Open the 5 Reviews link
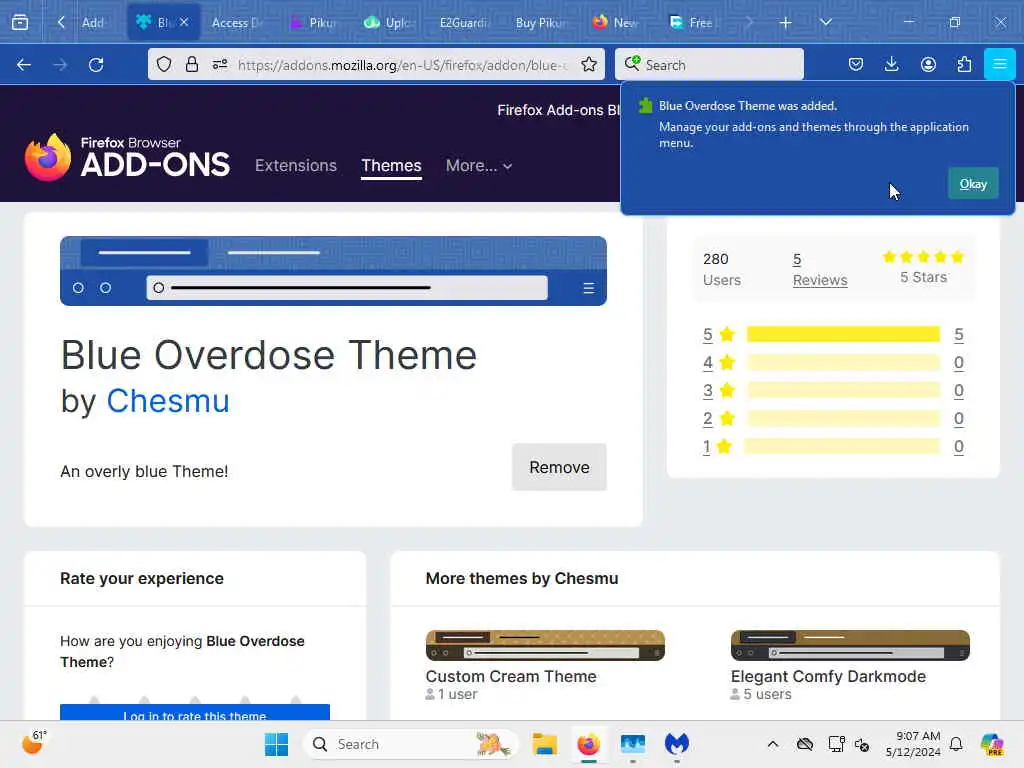The width and height of the screenshot is (1024, 768). point(820,270)
